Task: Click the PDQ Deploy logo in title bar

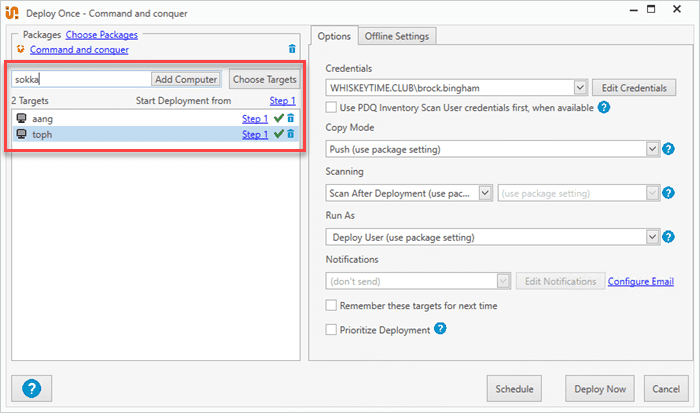Action: pos(12,13)
